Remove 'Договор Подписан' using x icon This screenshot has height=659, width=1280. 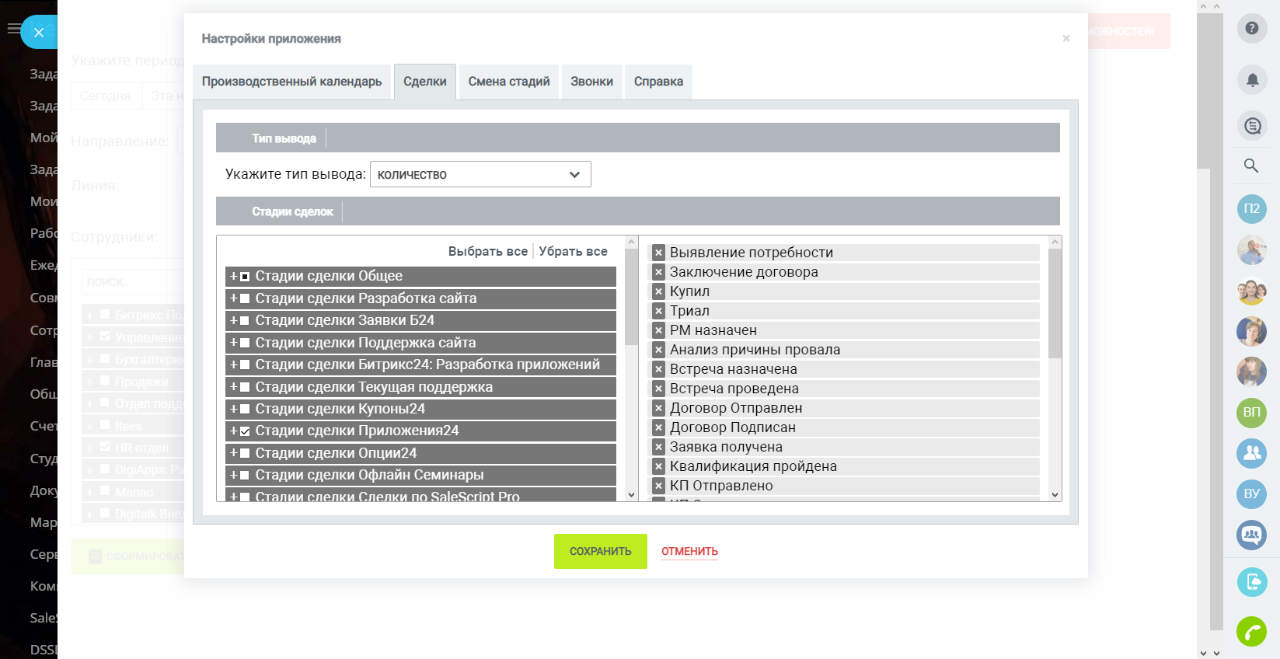pos(659,428)
